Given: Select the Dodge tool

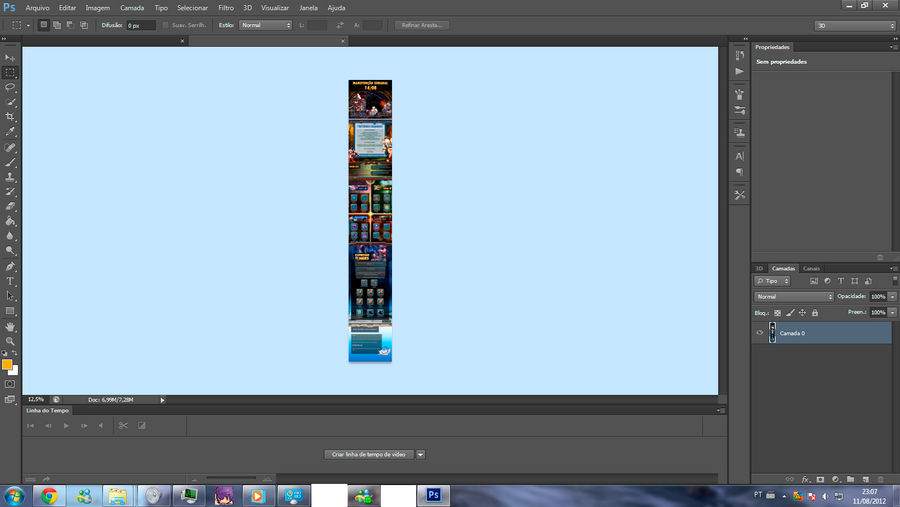Looking at the screenshot, I should click(10, 250).
